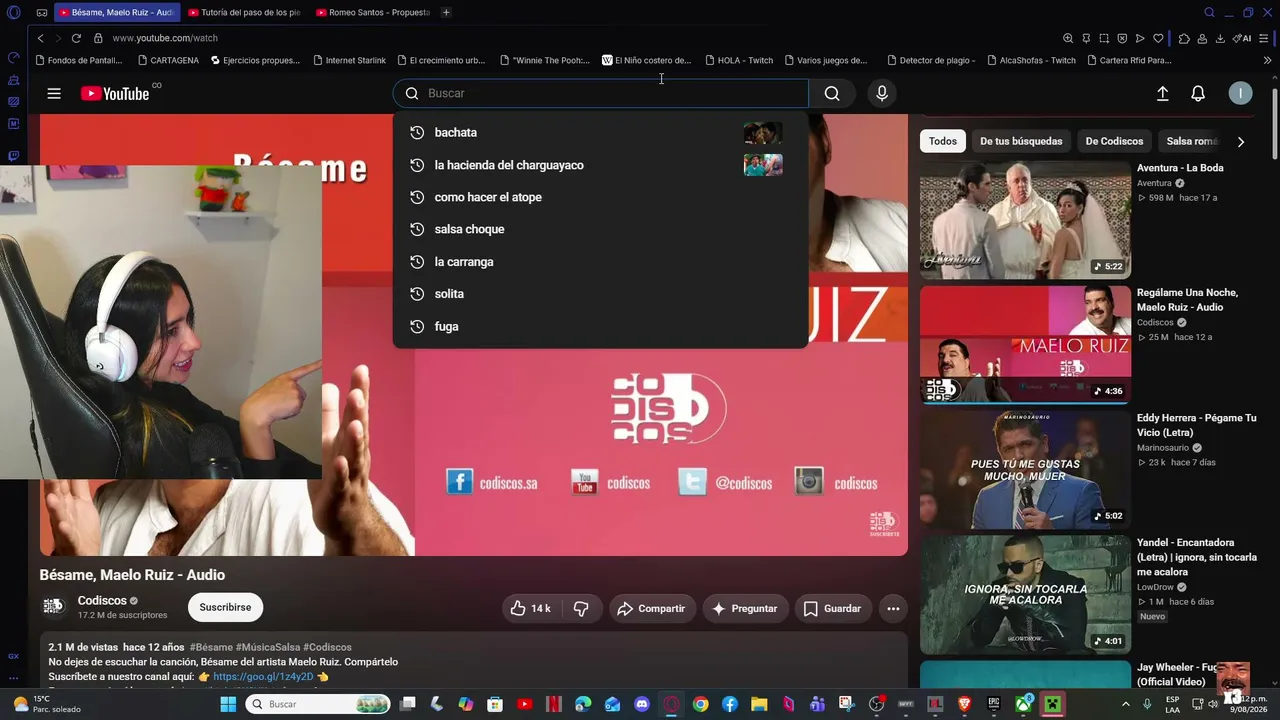The height and width of the screenshot is (720, 1280).
Task: Click the heart bookmark icon in toolbar
Action: click(x=1158, y=38)
